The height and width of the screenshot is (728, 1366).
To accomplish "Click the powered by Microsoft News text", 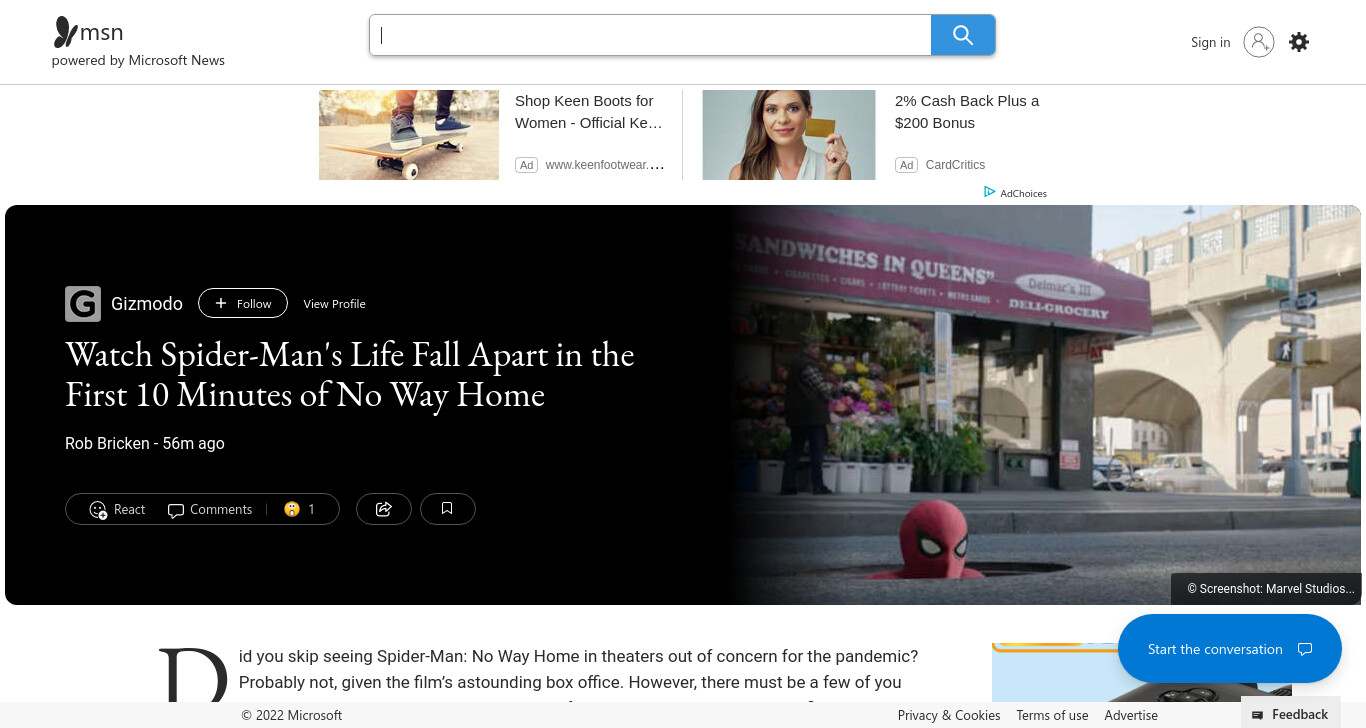I will coord(138,60).
